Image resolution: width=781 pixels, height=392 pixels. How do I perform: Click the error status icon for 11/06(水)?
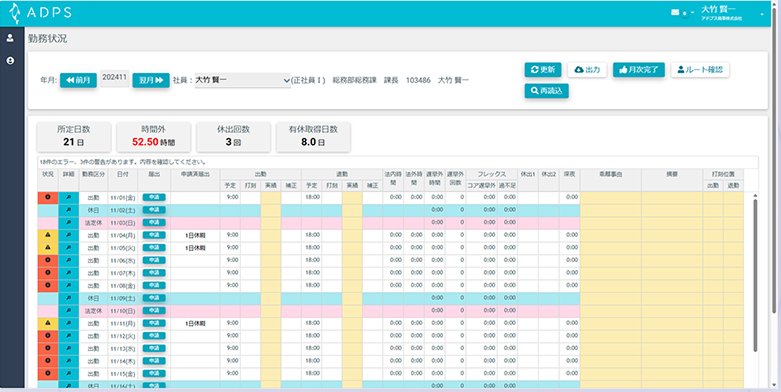pyautogui.click(x=48, y=261)
